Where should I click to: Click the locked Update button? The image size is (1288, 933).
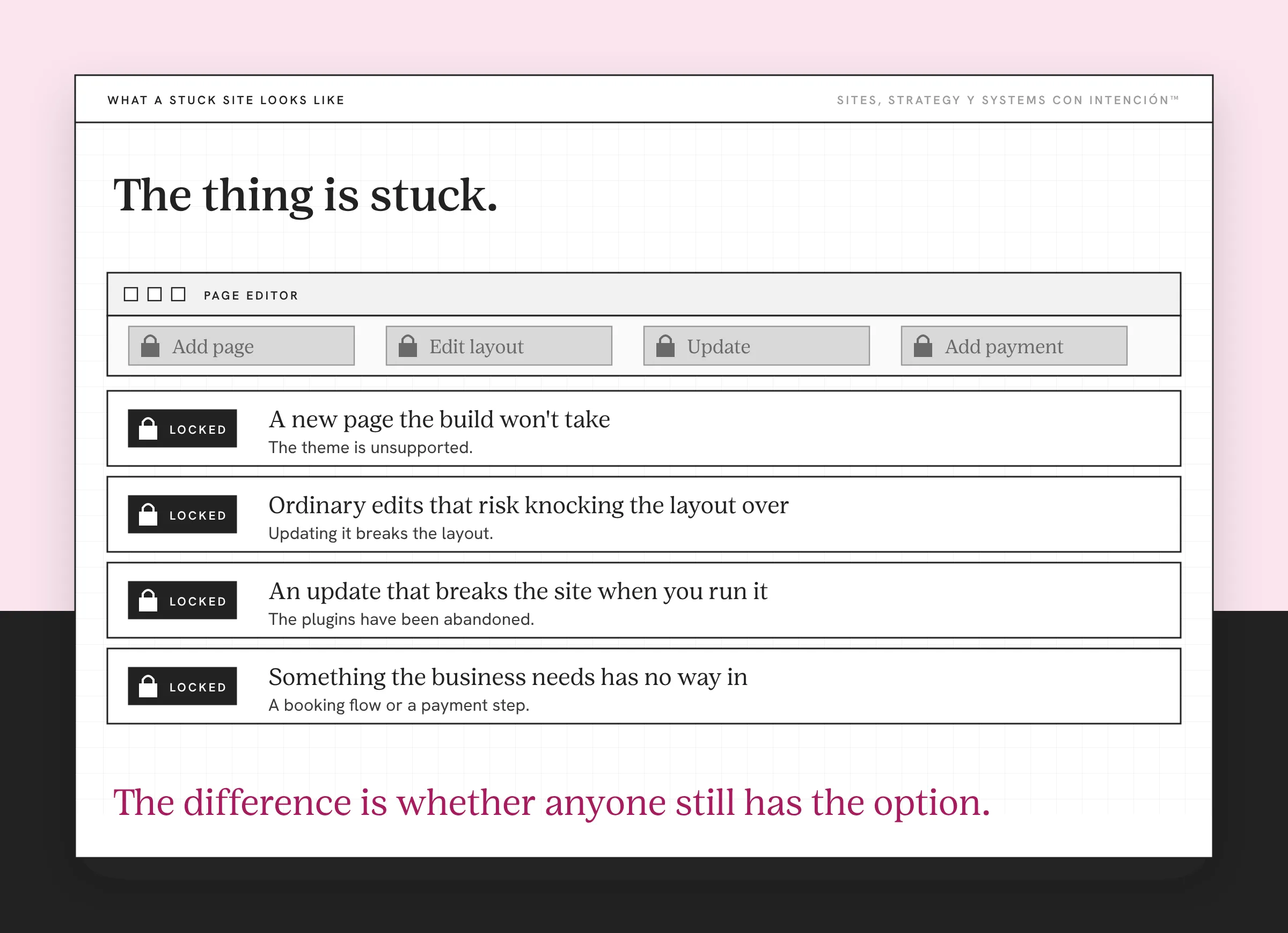pyautogui.click(x=757, y=346)
